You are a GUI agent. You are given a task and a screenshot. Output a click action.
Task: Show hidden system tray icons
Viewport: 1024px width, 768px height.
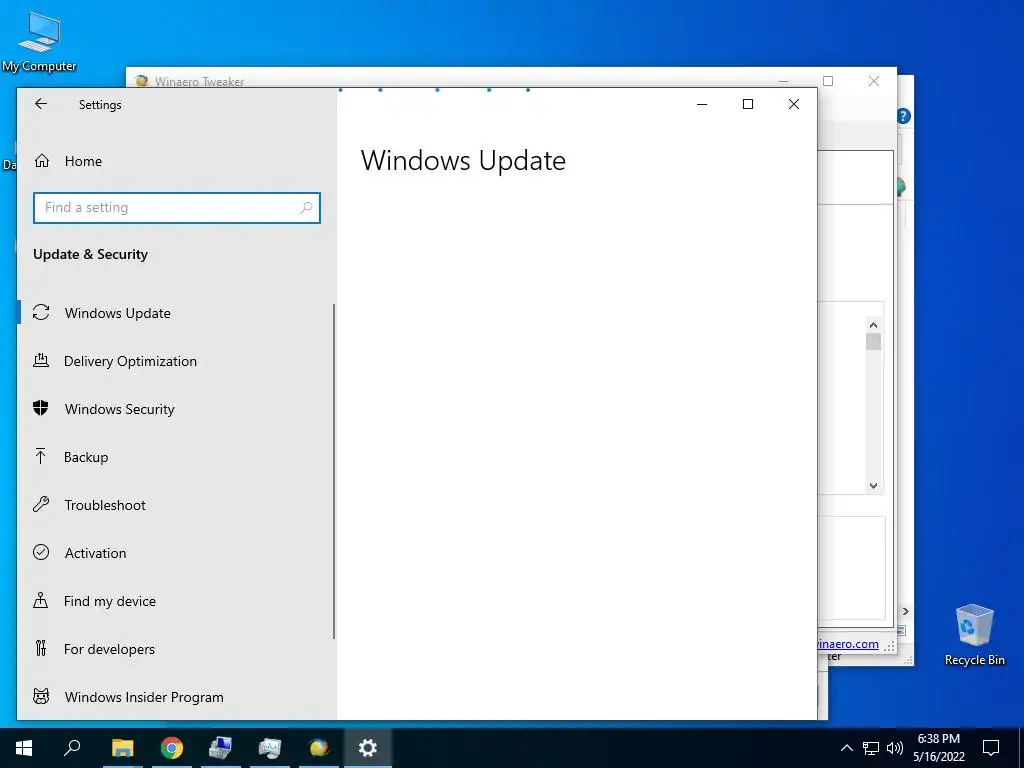846,748
